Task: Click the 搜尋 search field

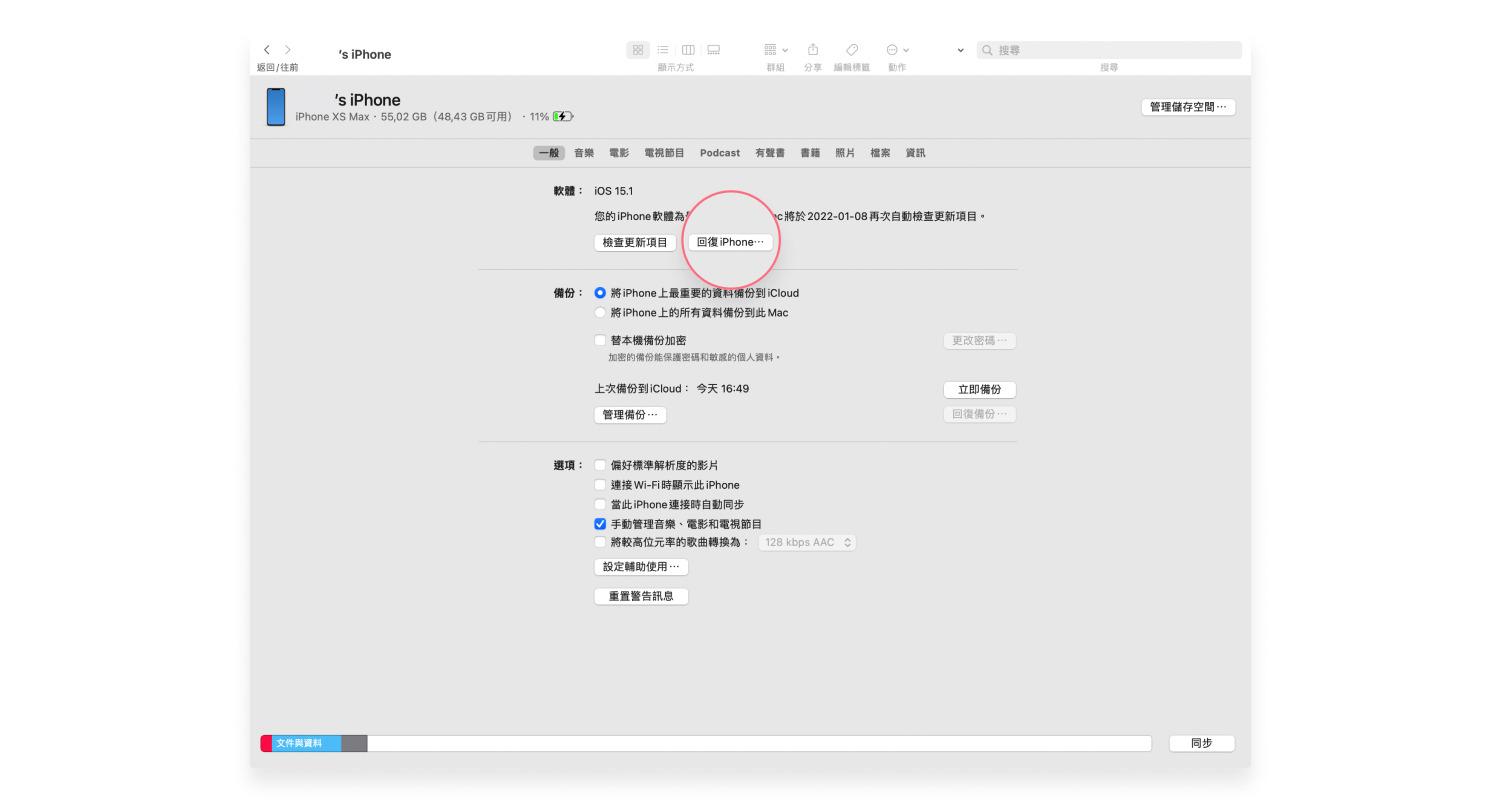Action: point(1110,50)
